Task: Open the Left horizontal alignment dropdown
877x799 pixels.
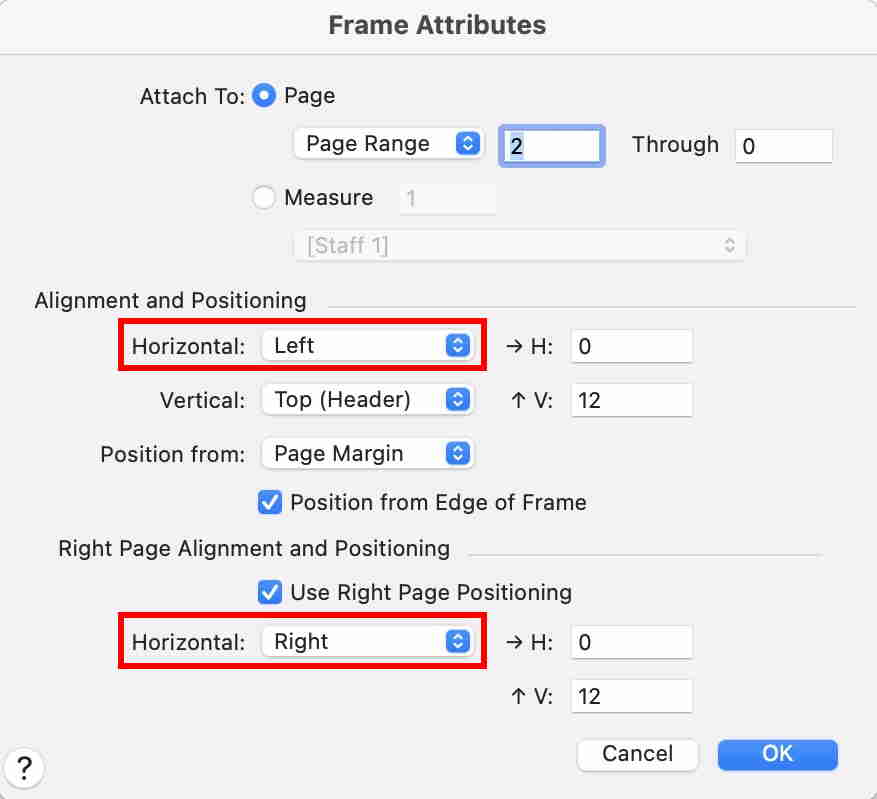Action: (x=366, y=346)
